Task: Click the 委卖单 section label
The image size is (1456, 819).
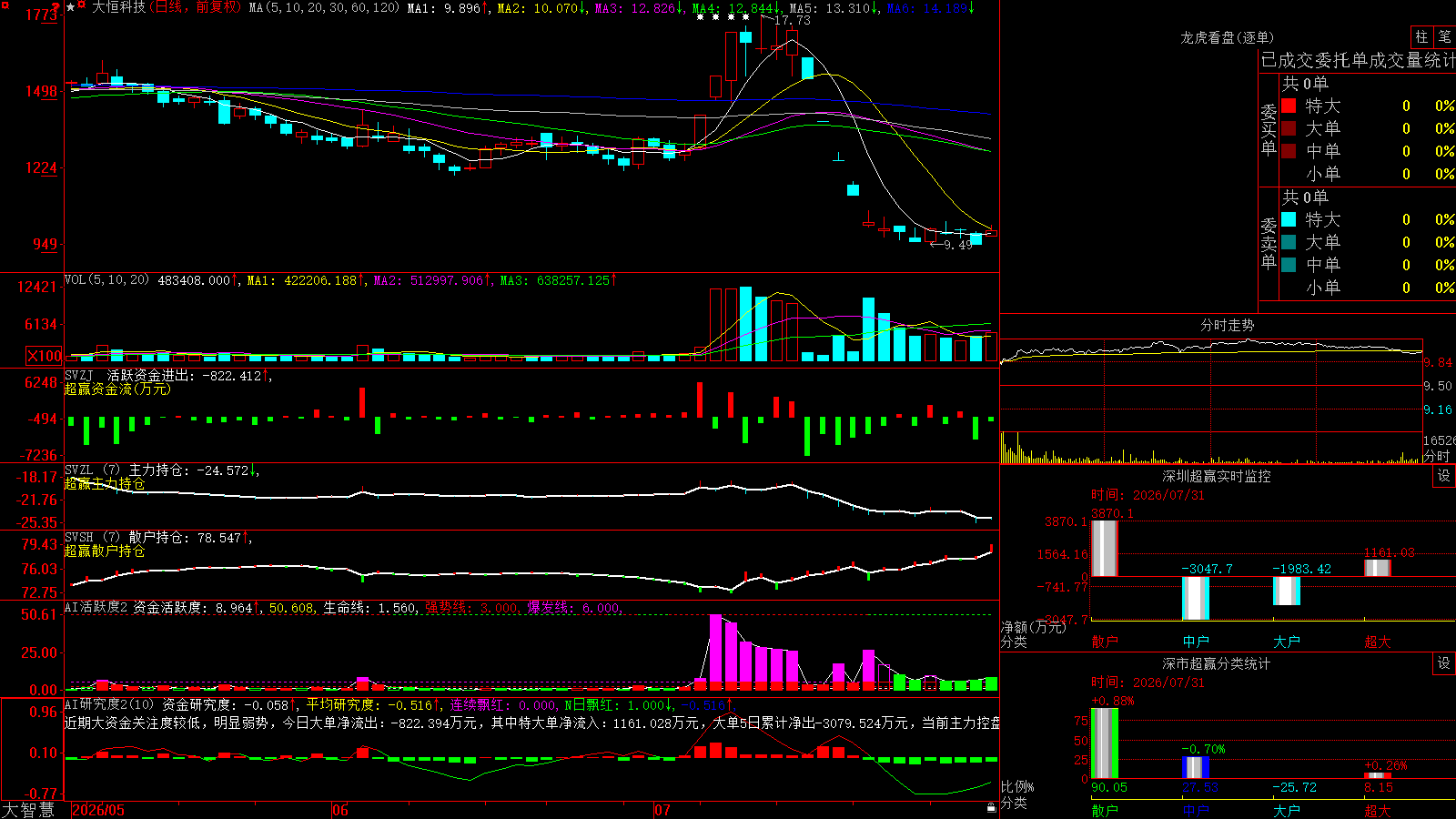Action: click(1269, 243)
